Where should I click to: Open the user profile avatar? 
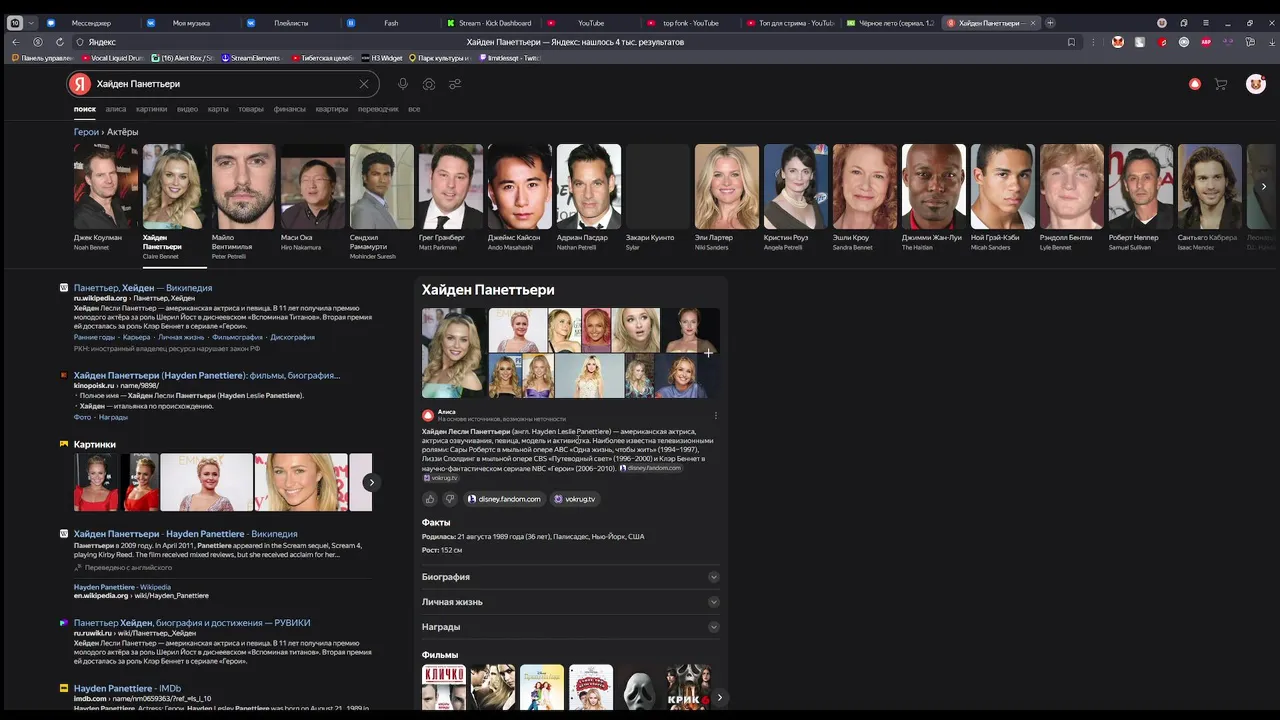1256,84
